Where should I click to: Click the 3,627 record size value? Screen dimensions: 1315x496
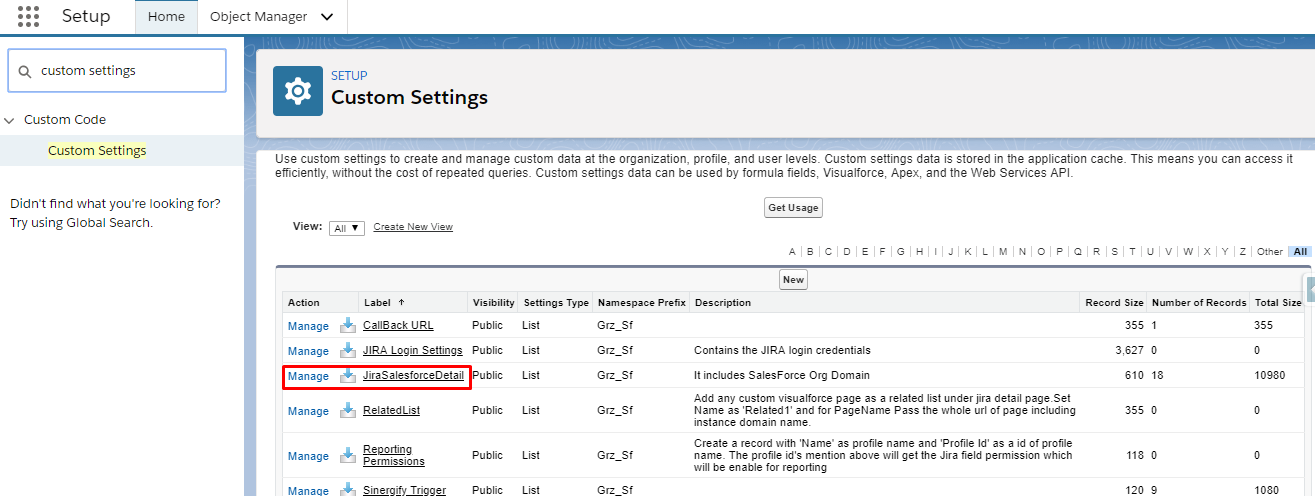[x=1129, y=351]
